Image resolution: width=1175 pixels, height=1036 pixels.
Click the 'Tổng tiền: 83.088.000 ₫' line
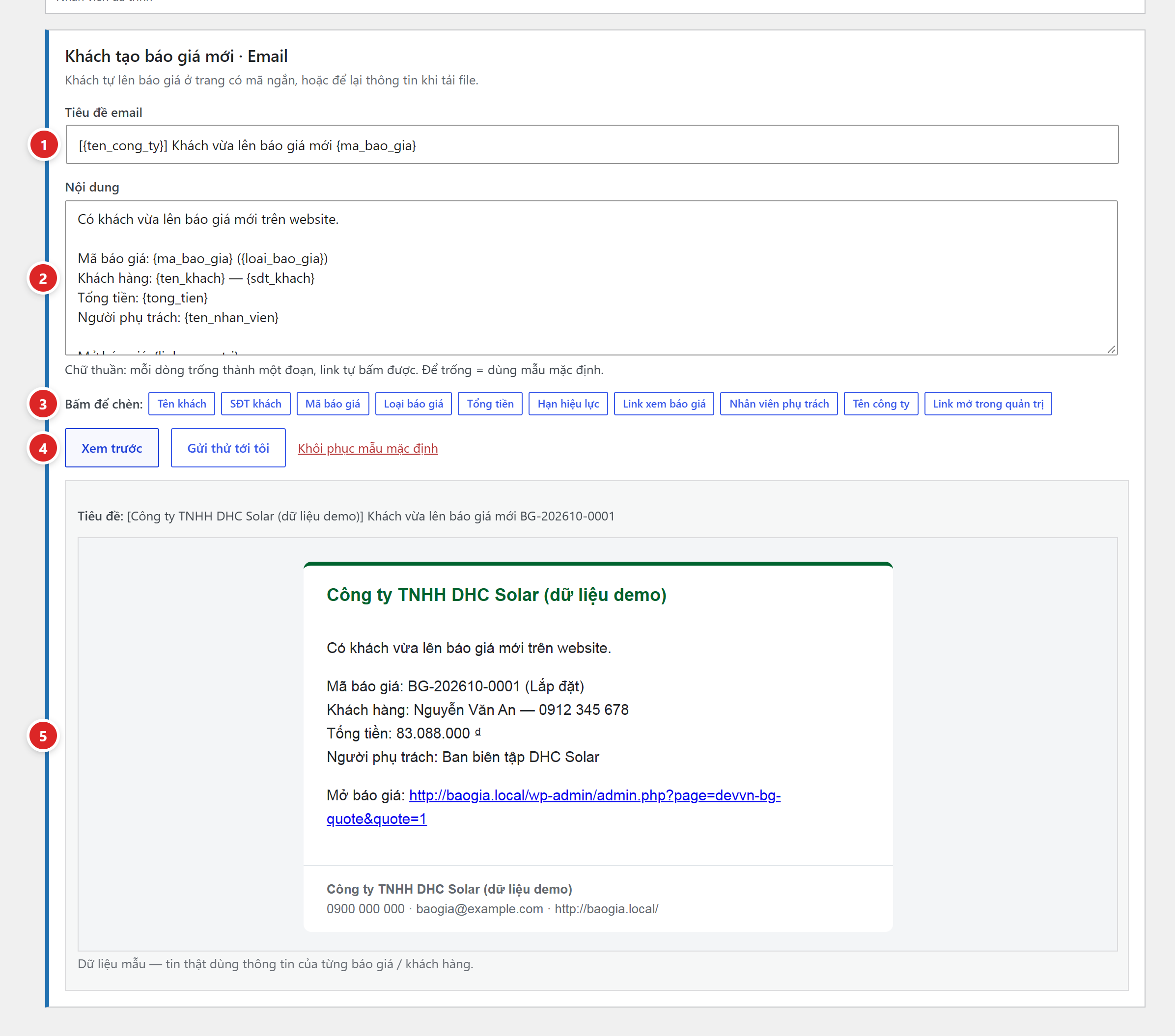[x=404, y=733]
